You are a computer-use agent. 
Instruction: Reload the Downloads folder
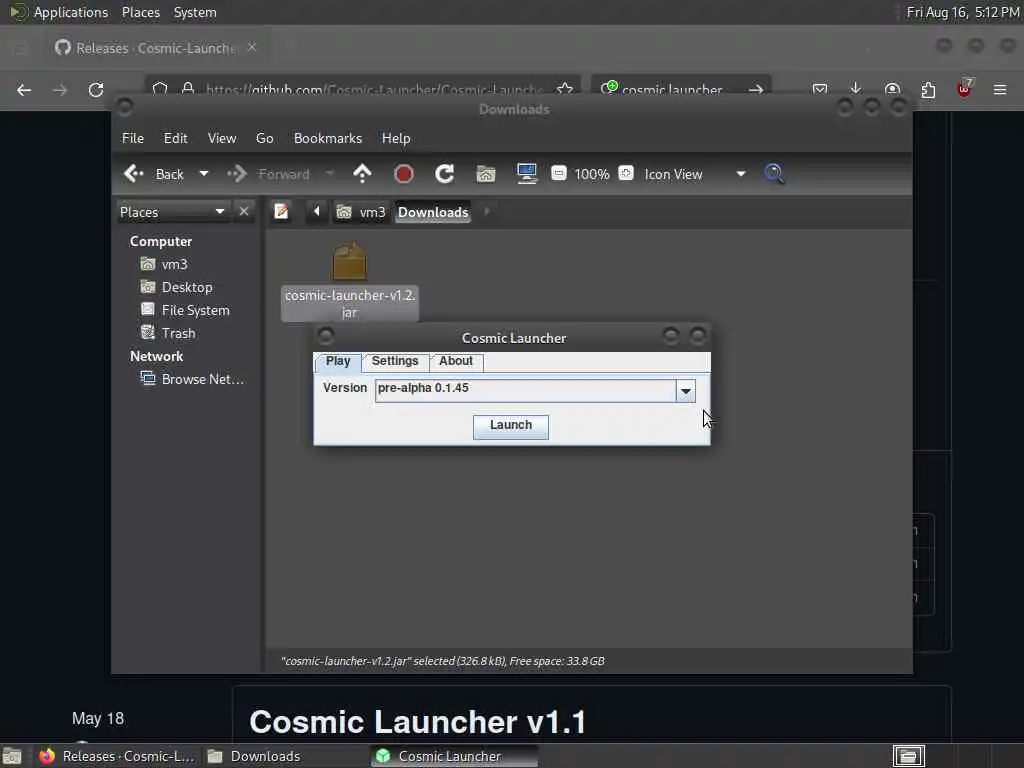coord(445,174)
